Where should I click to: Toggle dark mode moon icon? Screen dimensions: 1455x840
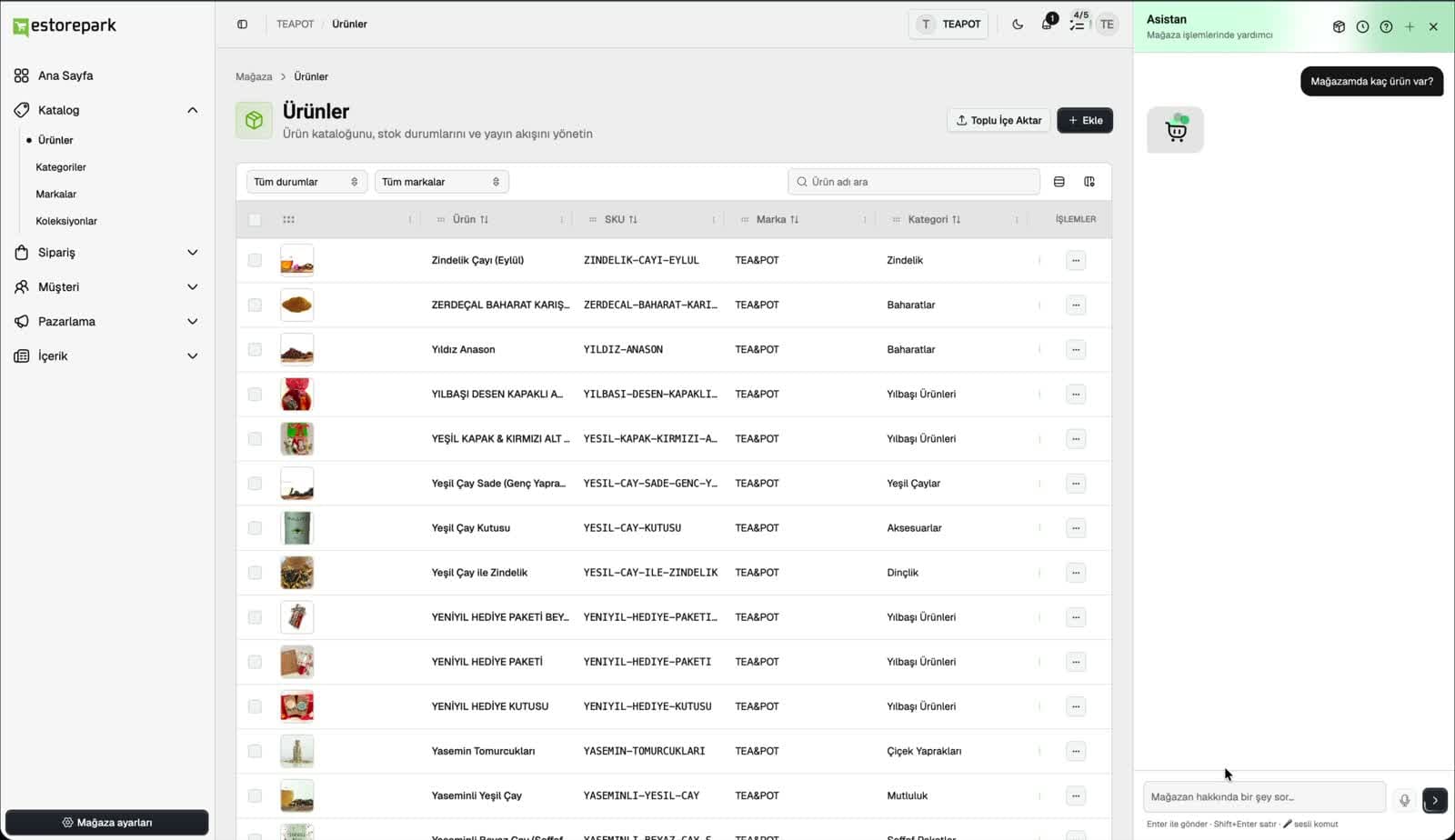pyautogui.click(x=1018, y=25)
